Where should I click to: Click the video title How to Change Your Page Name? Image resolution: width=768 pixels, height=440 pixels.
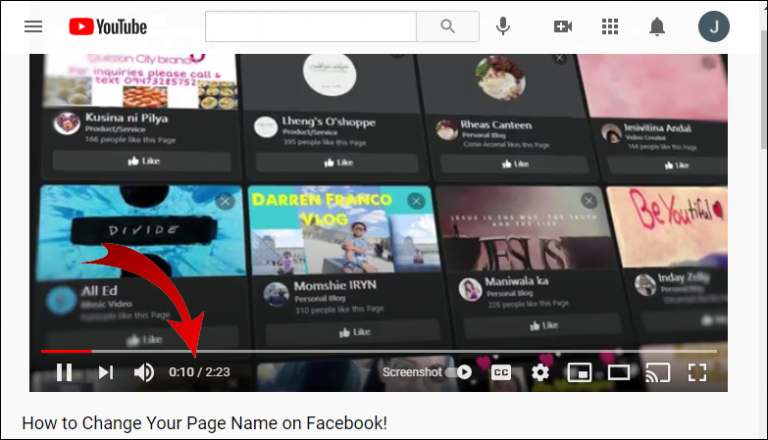pos(205,423)
